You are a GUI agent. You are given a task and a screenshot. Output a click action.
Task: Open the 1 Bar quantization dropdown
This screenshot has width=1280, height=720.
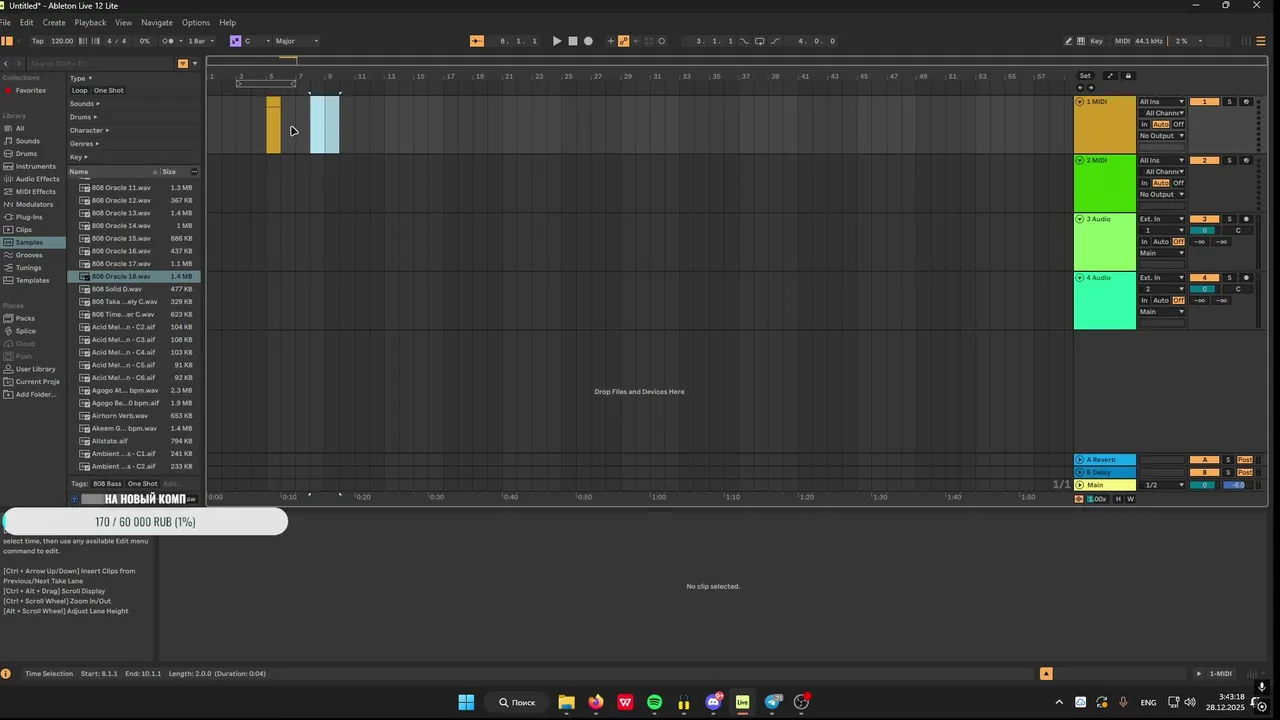click(199, 41)
